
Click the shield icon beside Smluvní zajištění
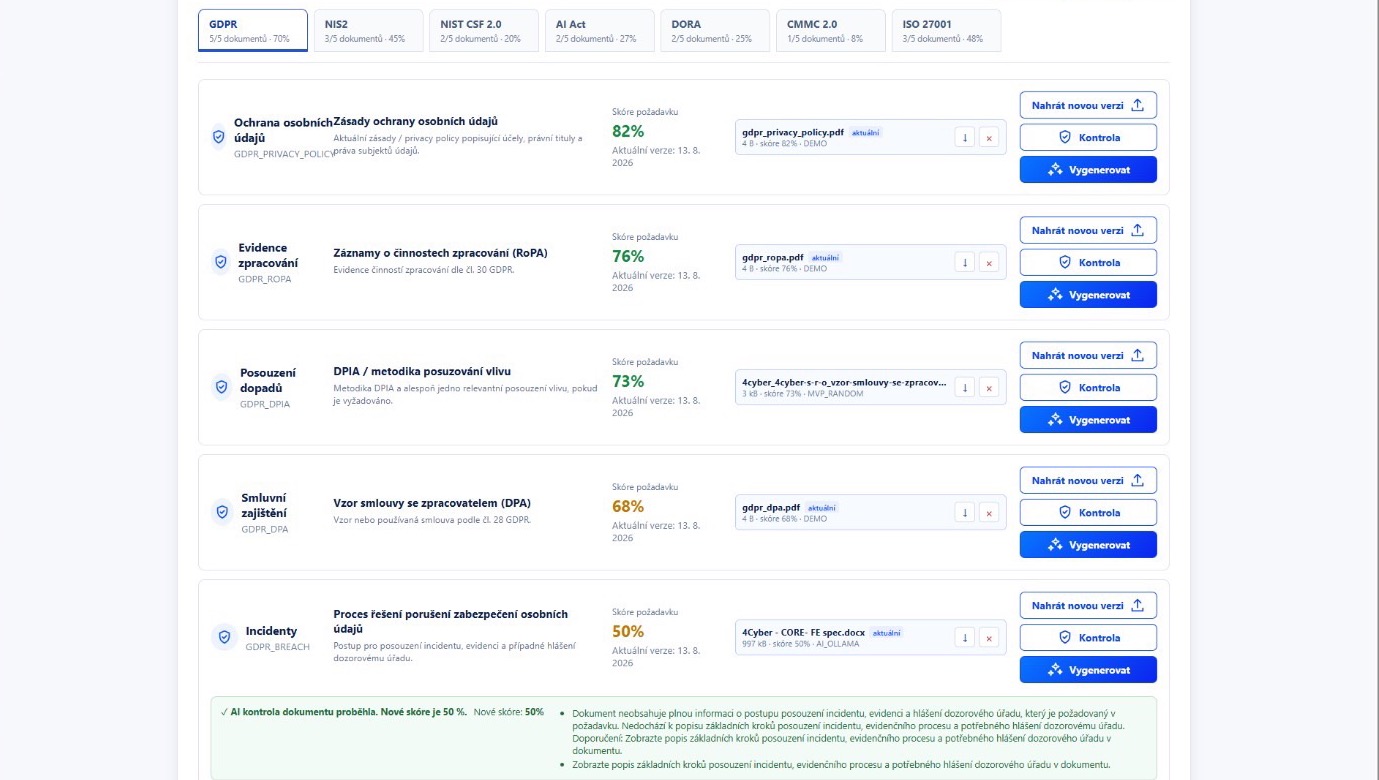click(x=222, y=512)
